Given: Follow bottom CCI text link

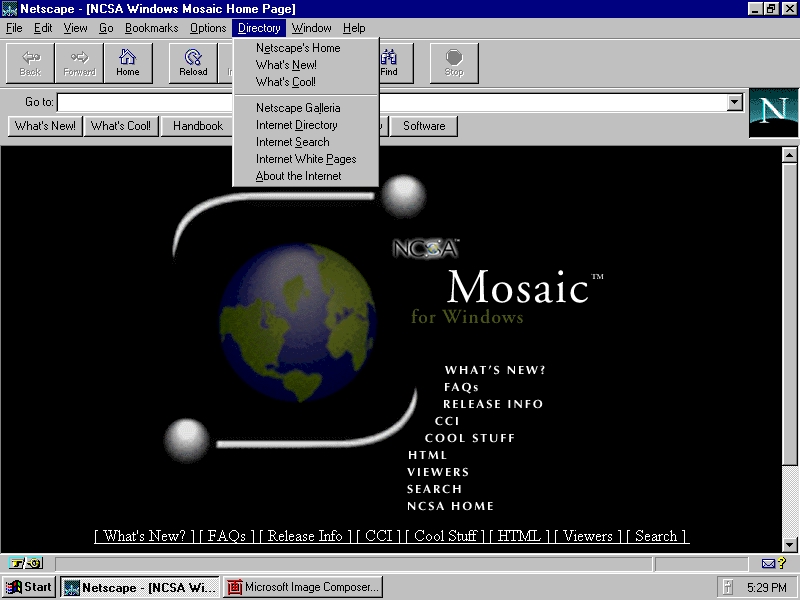Looking at the screenshot, I should 379,536.
